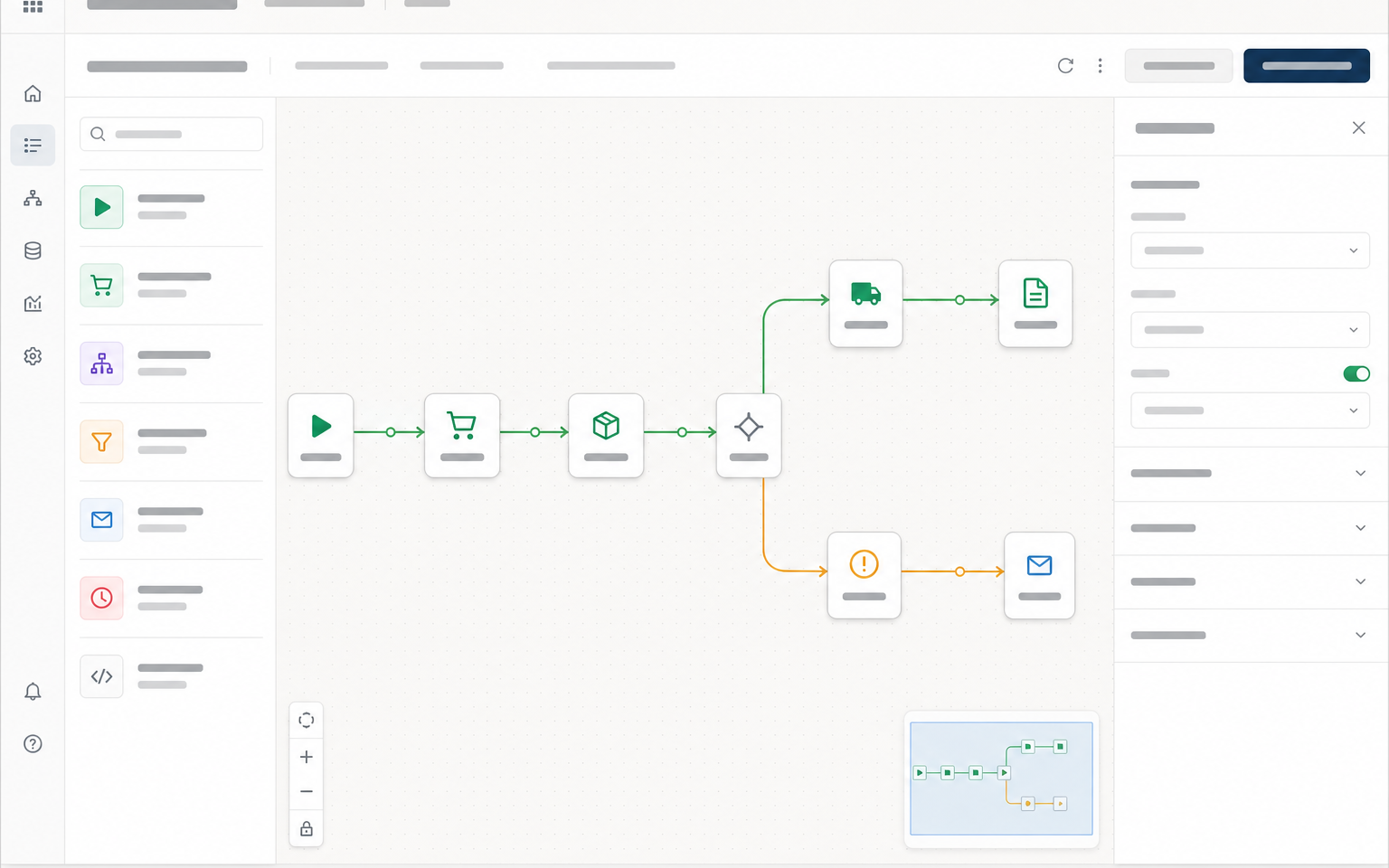
Task: Click the minimap overview thumbnail
Action: click(x=1001, y=778)
